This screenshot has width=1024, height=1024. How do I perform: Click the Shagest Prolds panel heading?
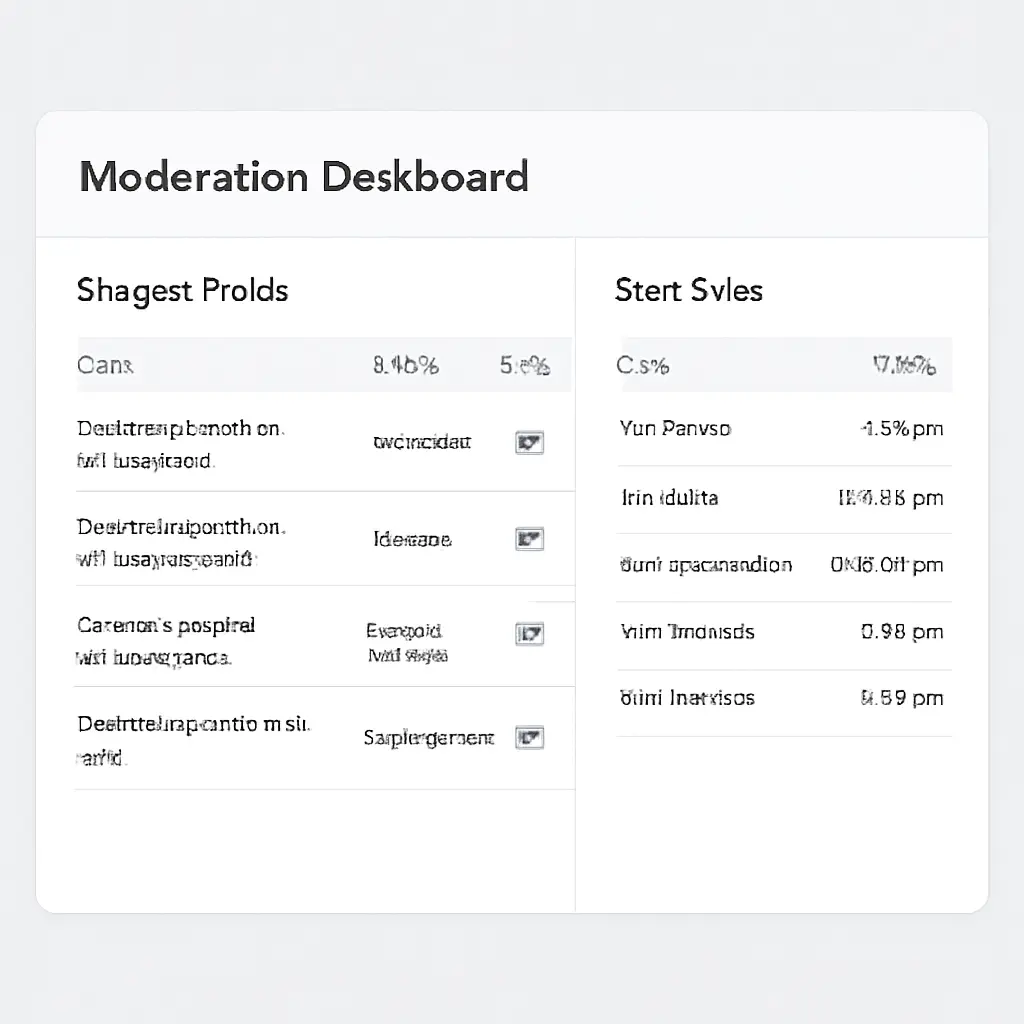182,291
